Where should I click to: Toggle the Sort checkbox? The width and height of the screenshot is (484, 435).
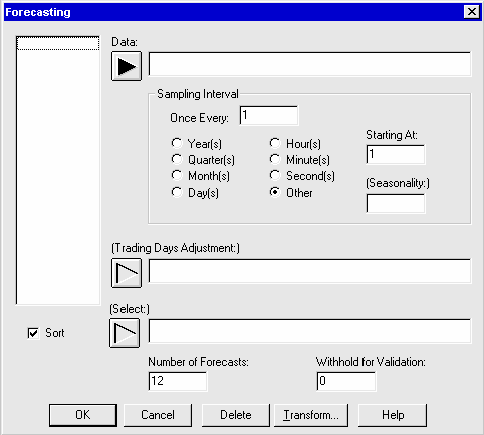(33, 333)
